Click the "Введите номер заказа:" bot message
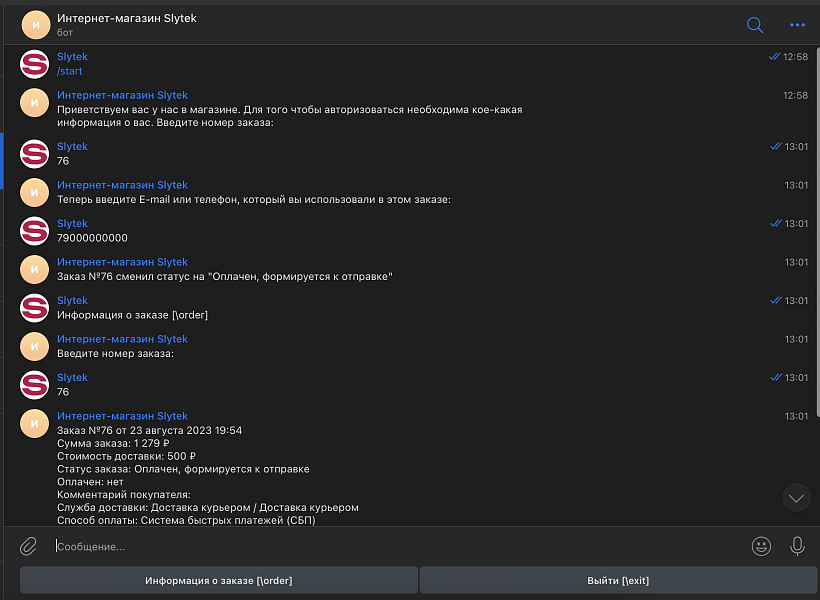This screenshot has width=820, height=600. tap(115, 353)
